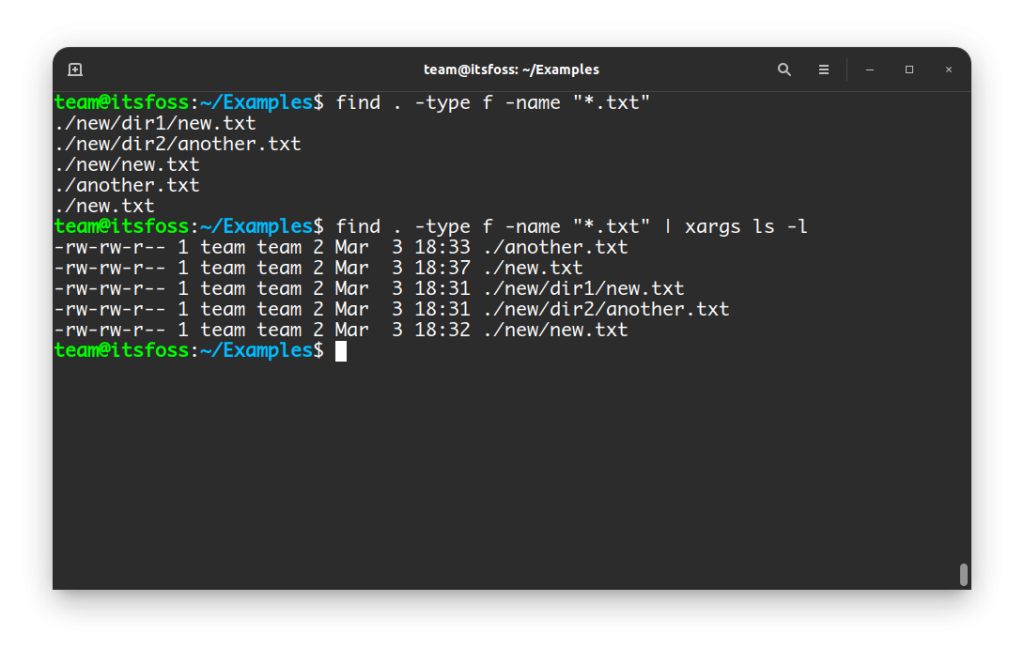The image size is (1024, 648).
Task: Open the terminal search with the magnifier icon
Action: click(x=784, y=69)
